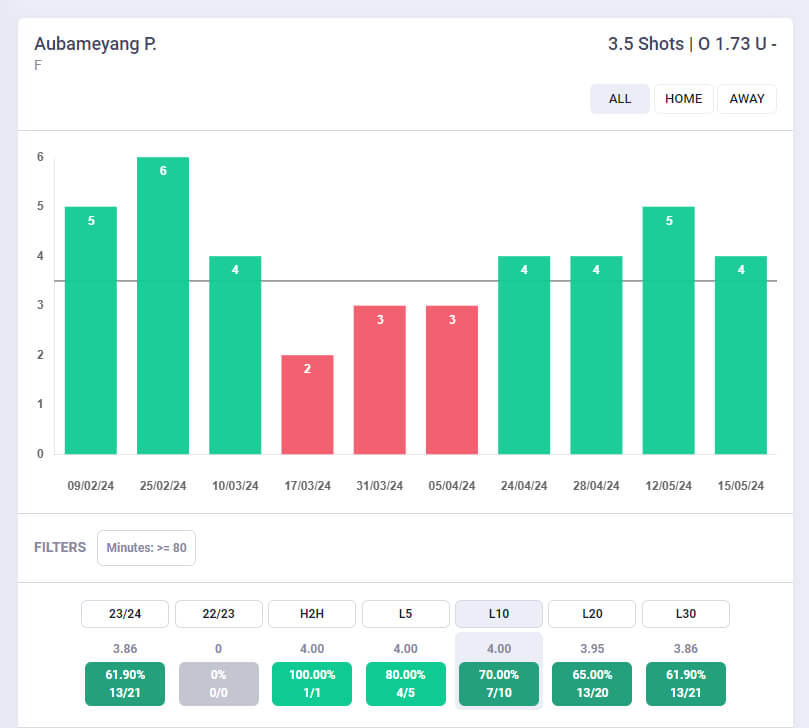Click the 17/03/24 date label
The width and height of the screenshot is (809, 728).
[x=308, y=486]
